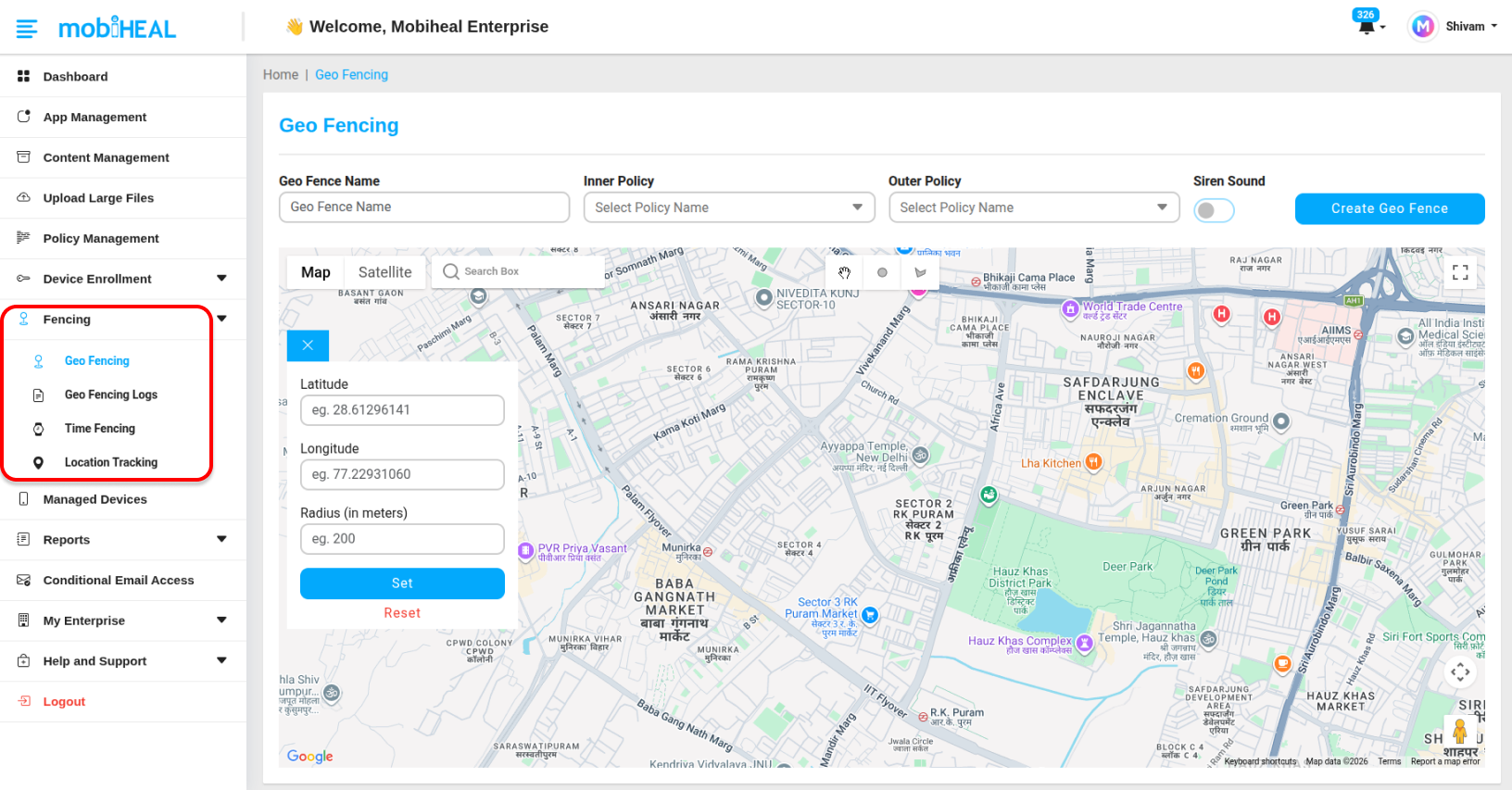This screenshot has height=790, width=1512.
Task: Click Report a map error link
Action: (1445, 761)
